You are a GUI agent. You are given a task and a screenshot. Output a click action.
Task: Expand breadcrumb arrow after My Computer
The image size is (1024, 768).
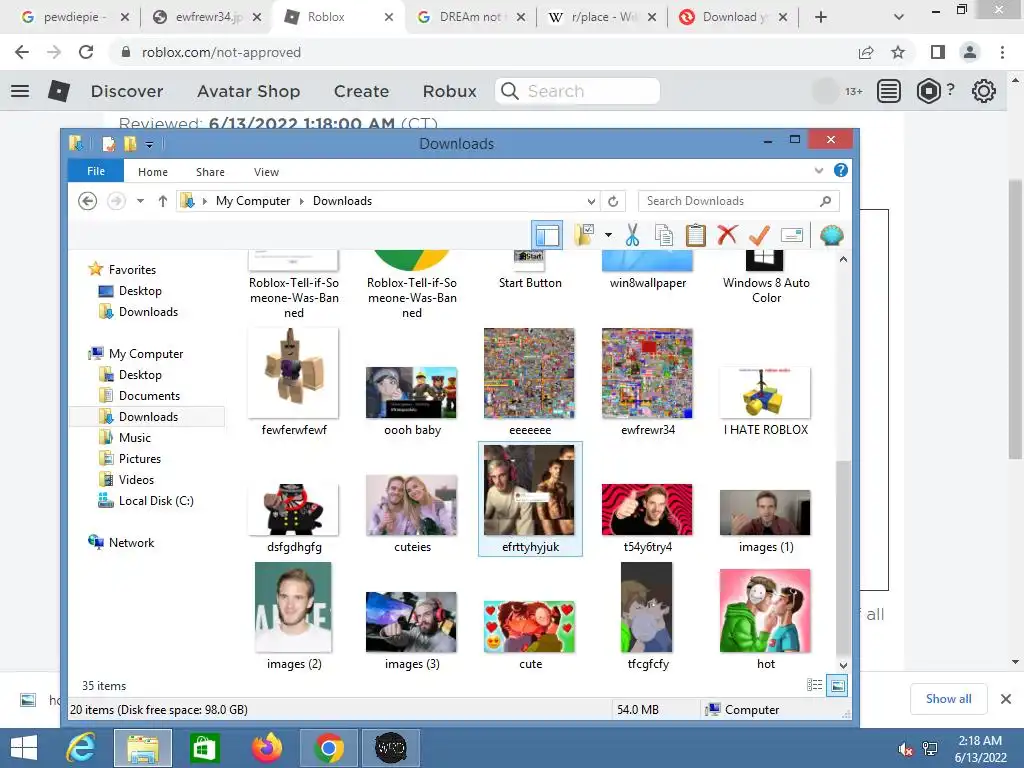[302, 201]
